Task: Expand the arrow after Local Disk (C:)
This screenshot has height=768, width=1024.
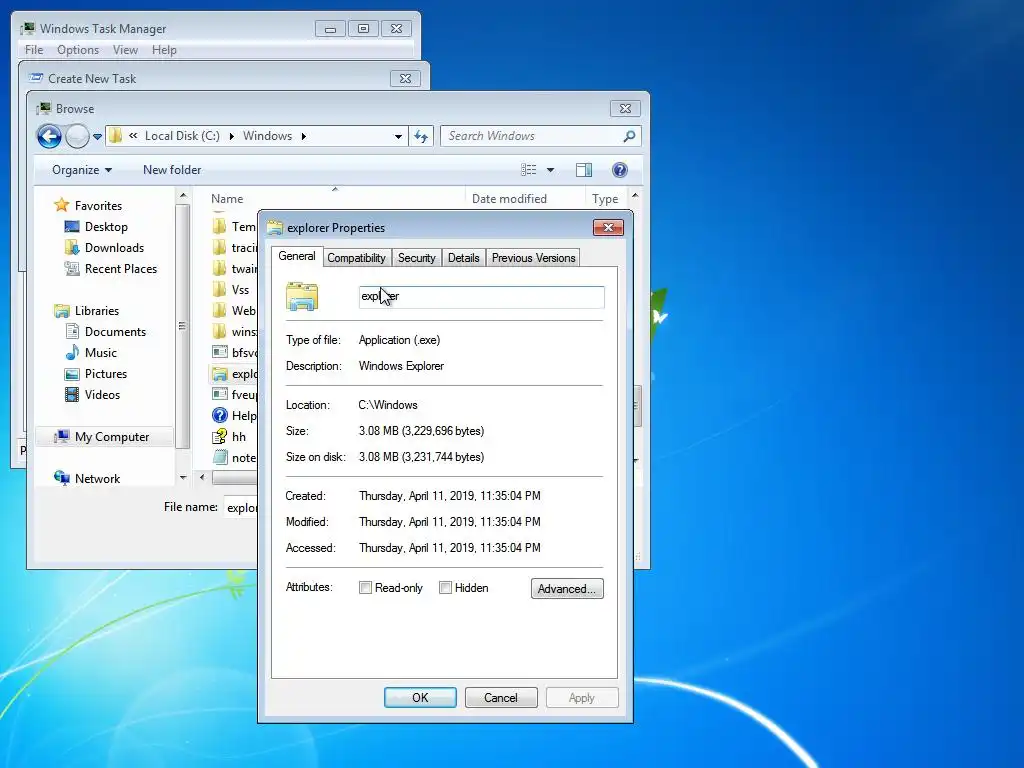Action: 232,136
